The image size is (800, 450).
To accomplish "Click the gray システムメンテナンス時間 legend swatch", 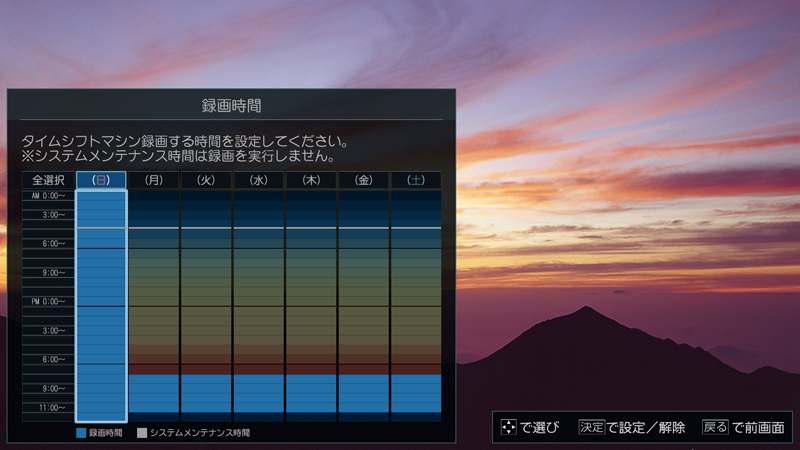I will pyautogui.click(x=141, y=433).
